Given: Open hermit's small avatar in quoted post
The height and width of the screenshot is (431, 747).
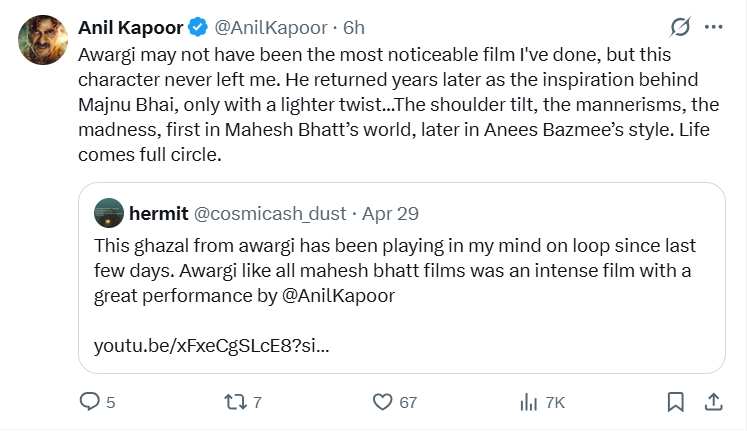Looking at the screenshot, I should 107,213.
